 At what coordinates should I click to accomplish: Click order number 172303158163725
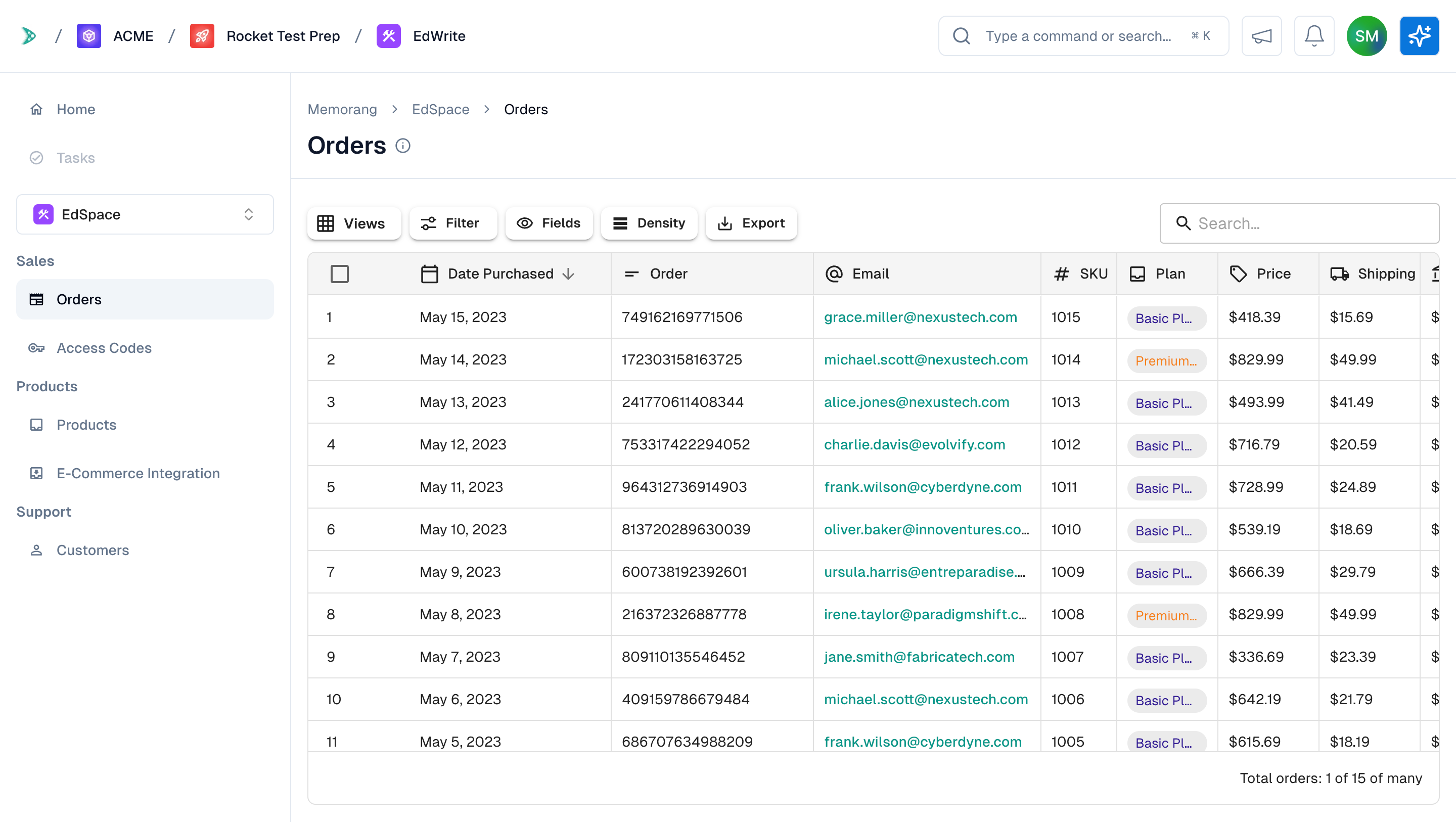(x=681, y=359)
